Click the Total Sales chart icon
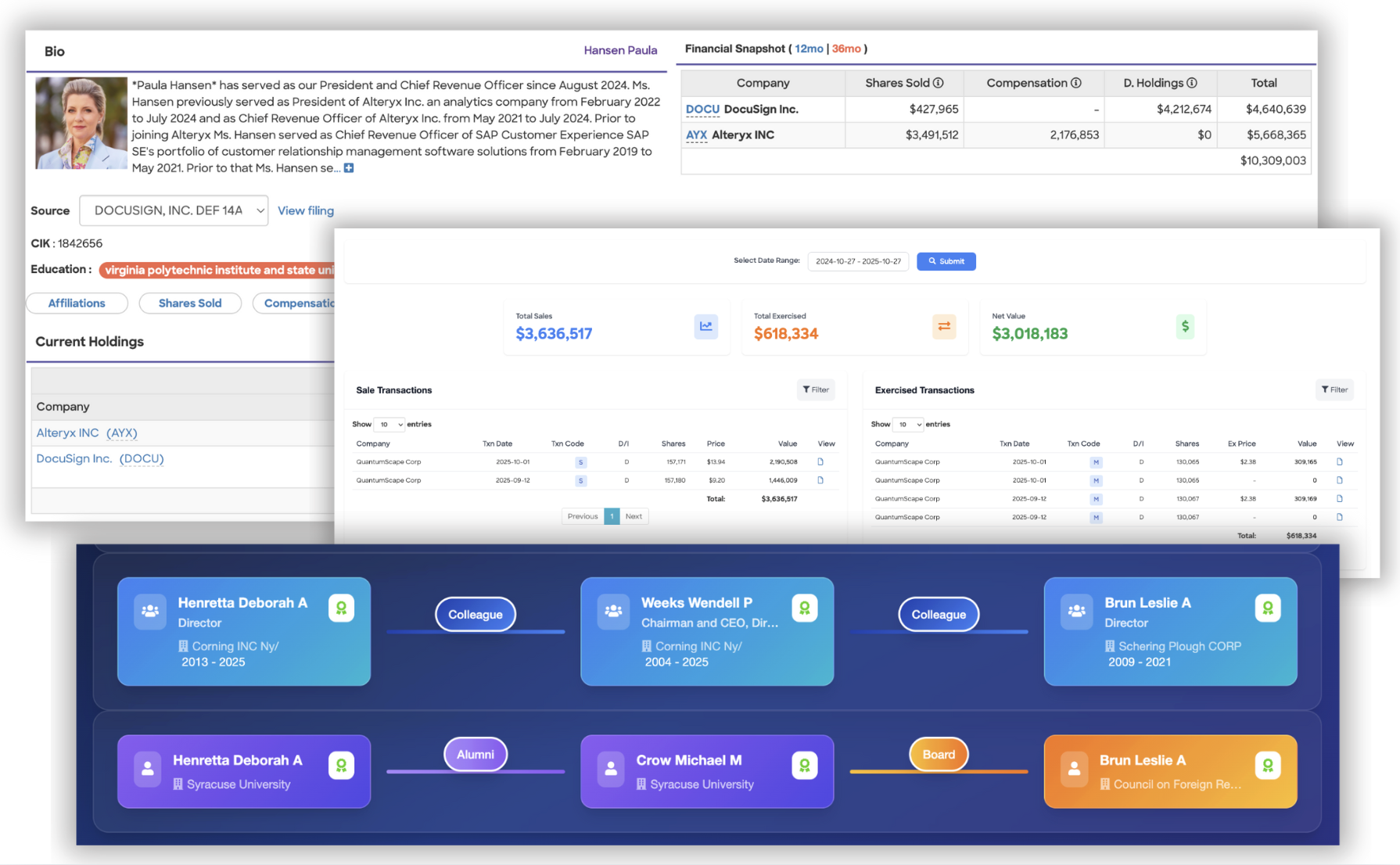Viewport: 1400px width, 865px height. coord(706,326)
